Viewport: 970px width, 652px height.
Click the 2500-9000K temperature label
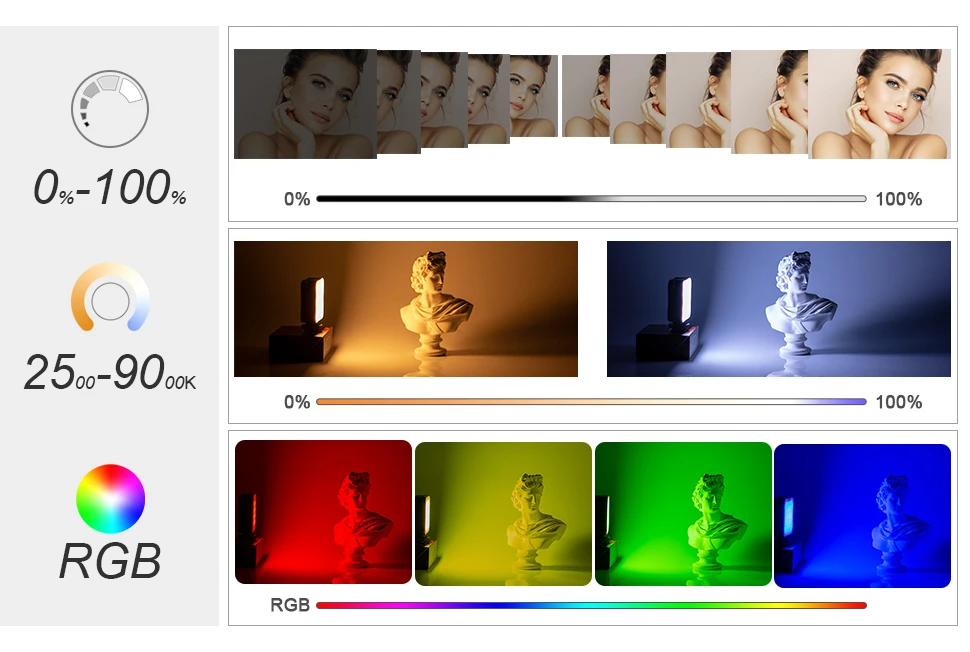pos(110,373)
